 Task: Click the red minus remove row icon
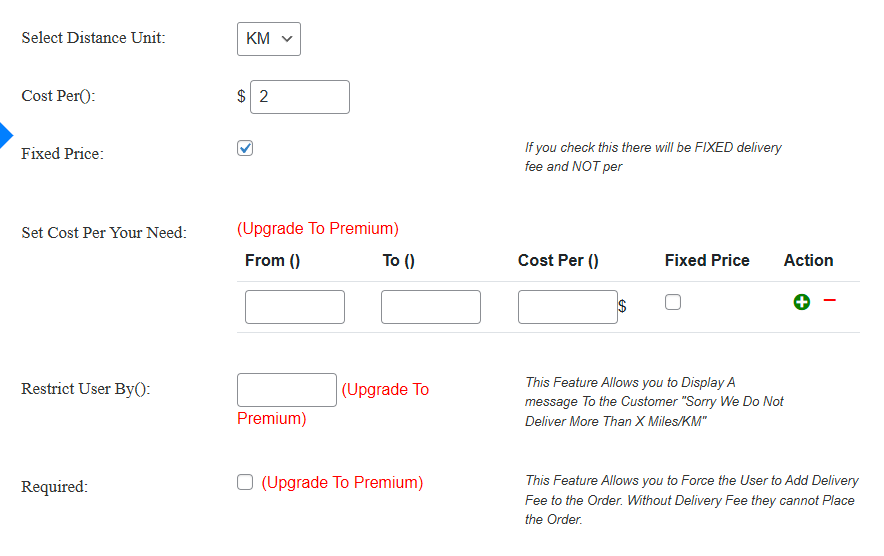(829, 300)
